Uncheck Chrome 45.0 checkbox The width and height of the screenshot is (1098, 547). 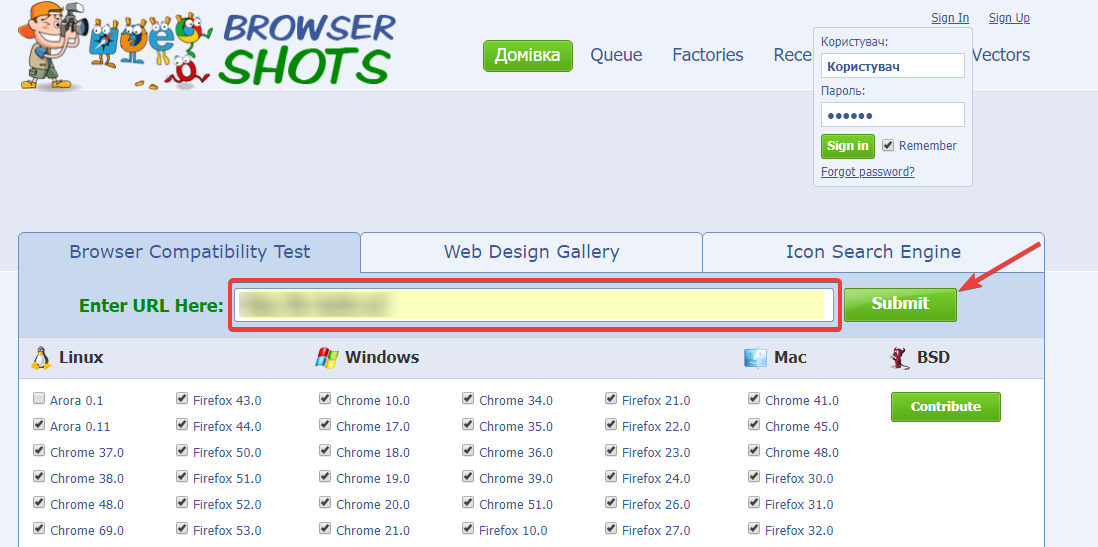754,424
